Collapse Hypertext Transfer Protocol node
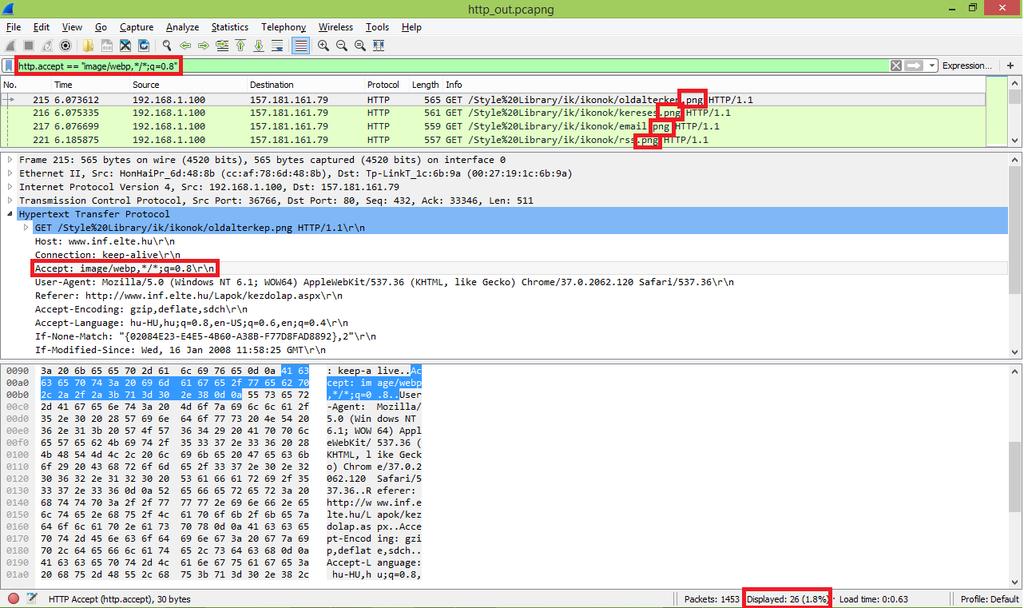1024x608 pixels. (x=10, y=214)
